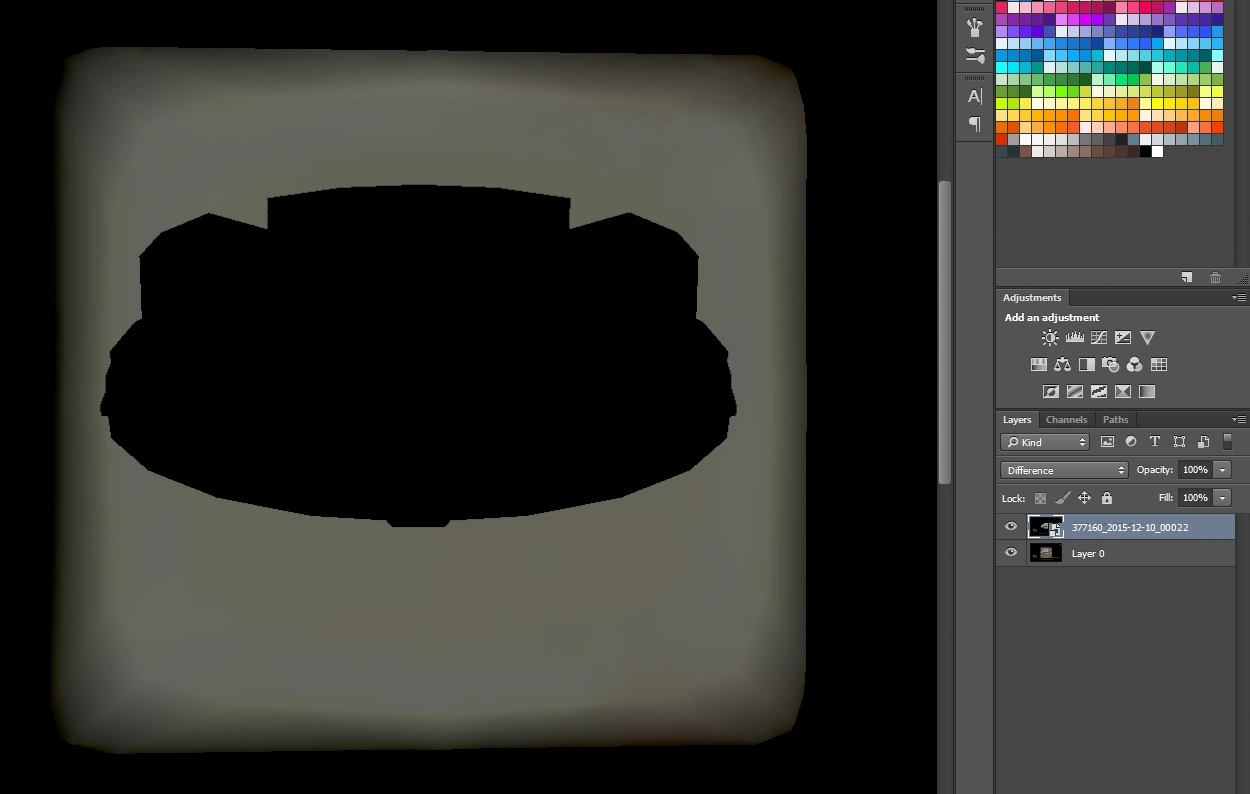
Task: Switch to the Channels tab
Action: (1066, 420)
